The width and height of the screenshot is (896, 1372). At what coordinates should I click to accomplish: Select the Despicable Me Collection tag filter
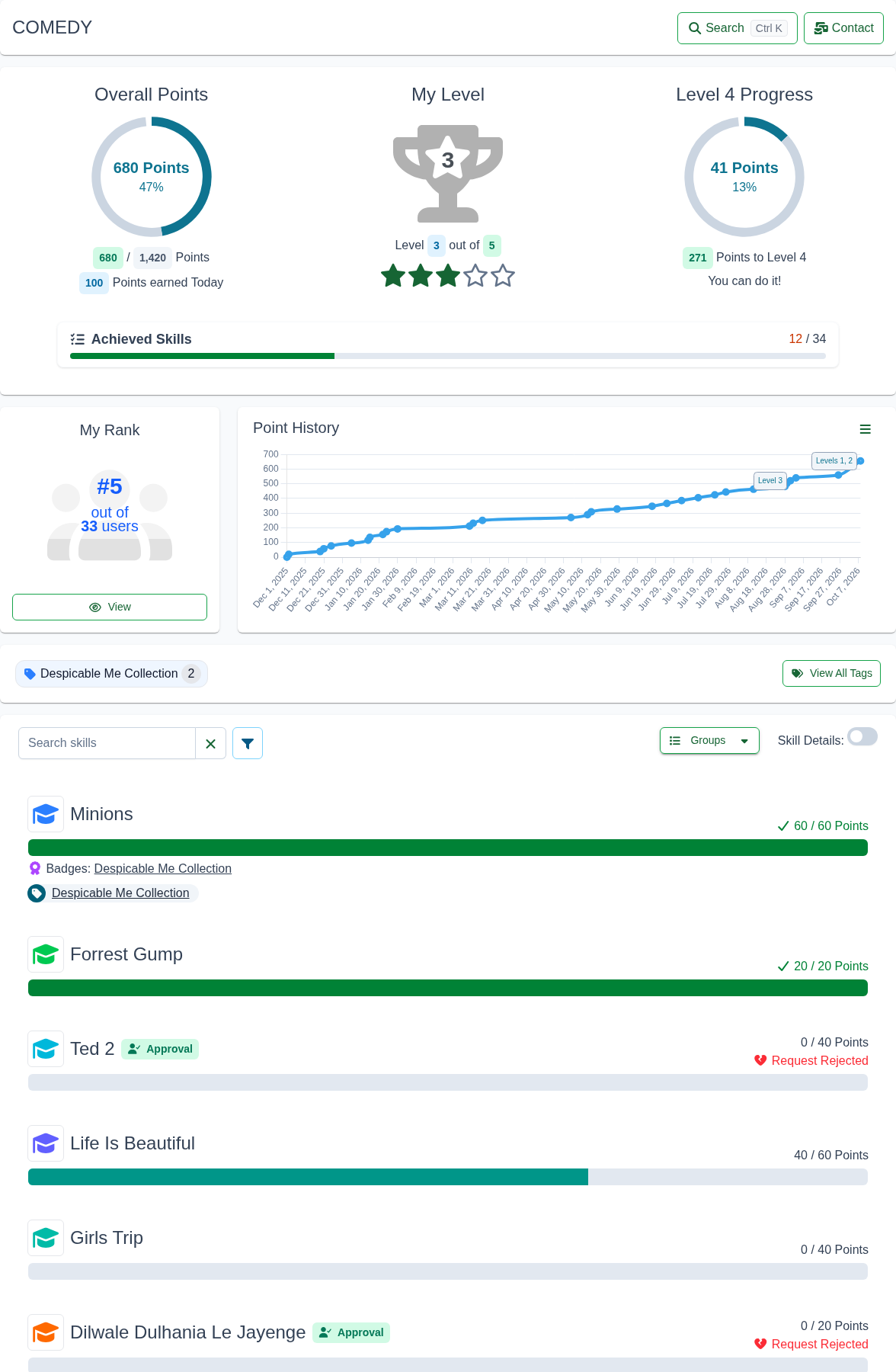(111, 674)
